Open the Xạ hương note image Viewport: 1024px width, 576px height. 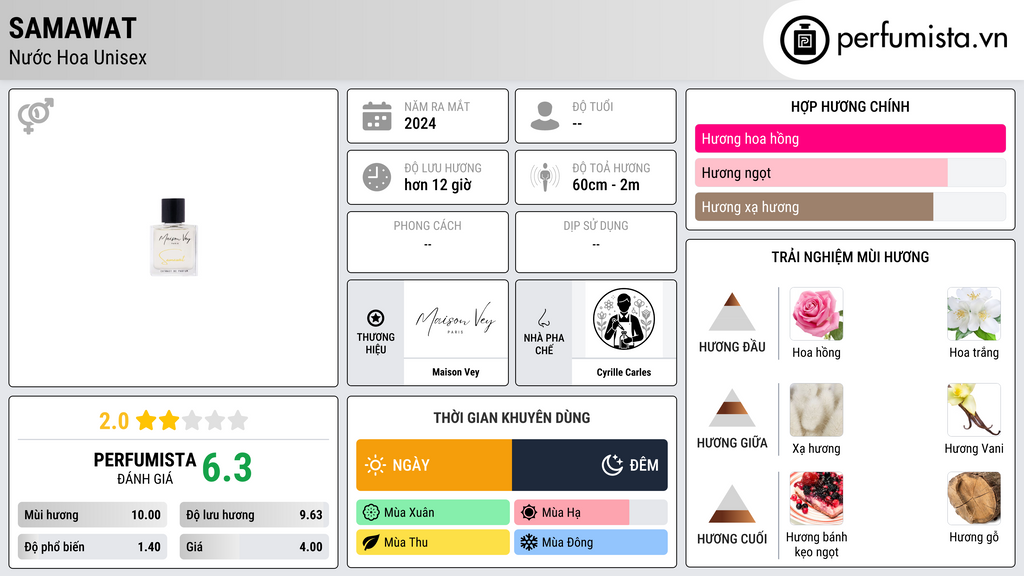pos(816,410)
